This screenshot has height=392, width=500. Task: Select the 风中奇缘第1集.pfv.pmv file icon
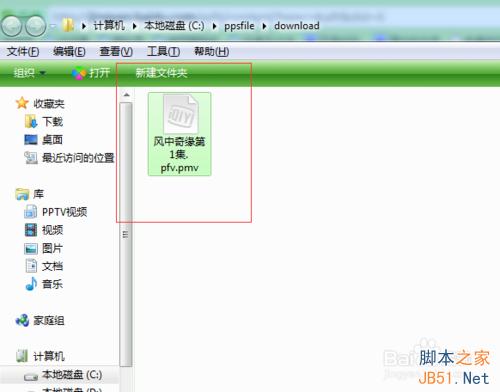(180, 114)
